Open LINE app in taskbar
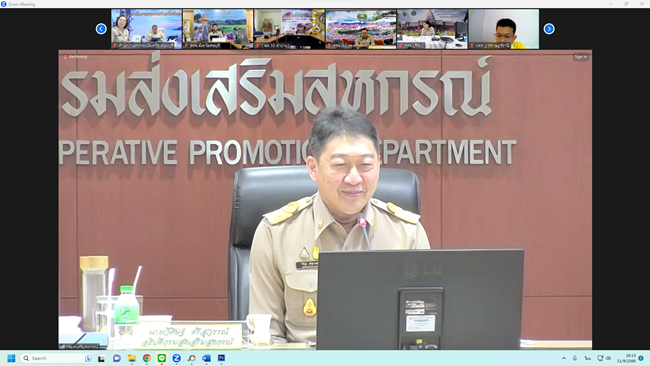This screenshot has height=366, width=650. (x=162, y=358)
